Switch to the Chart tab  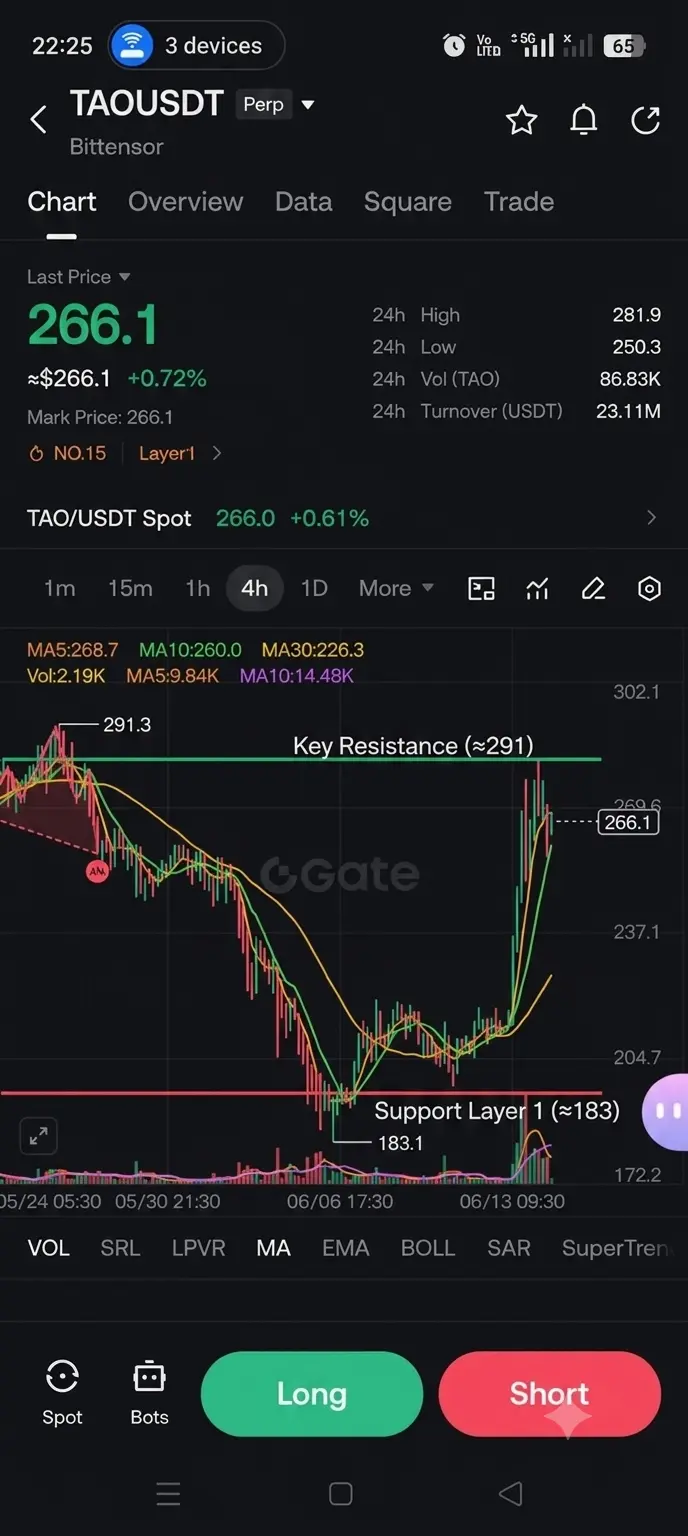pyautogui.click(x=62, y=202)
